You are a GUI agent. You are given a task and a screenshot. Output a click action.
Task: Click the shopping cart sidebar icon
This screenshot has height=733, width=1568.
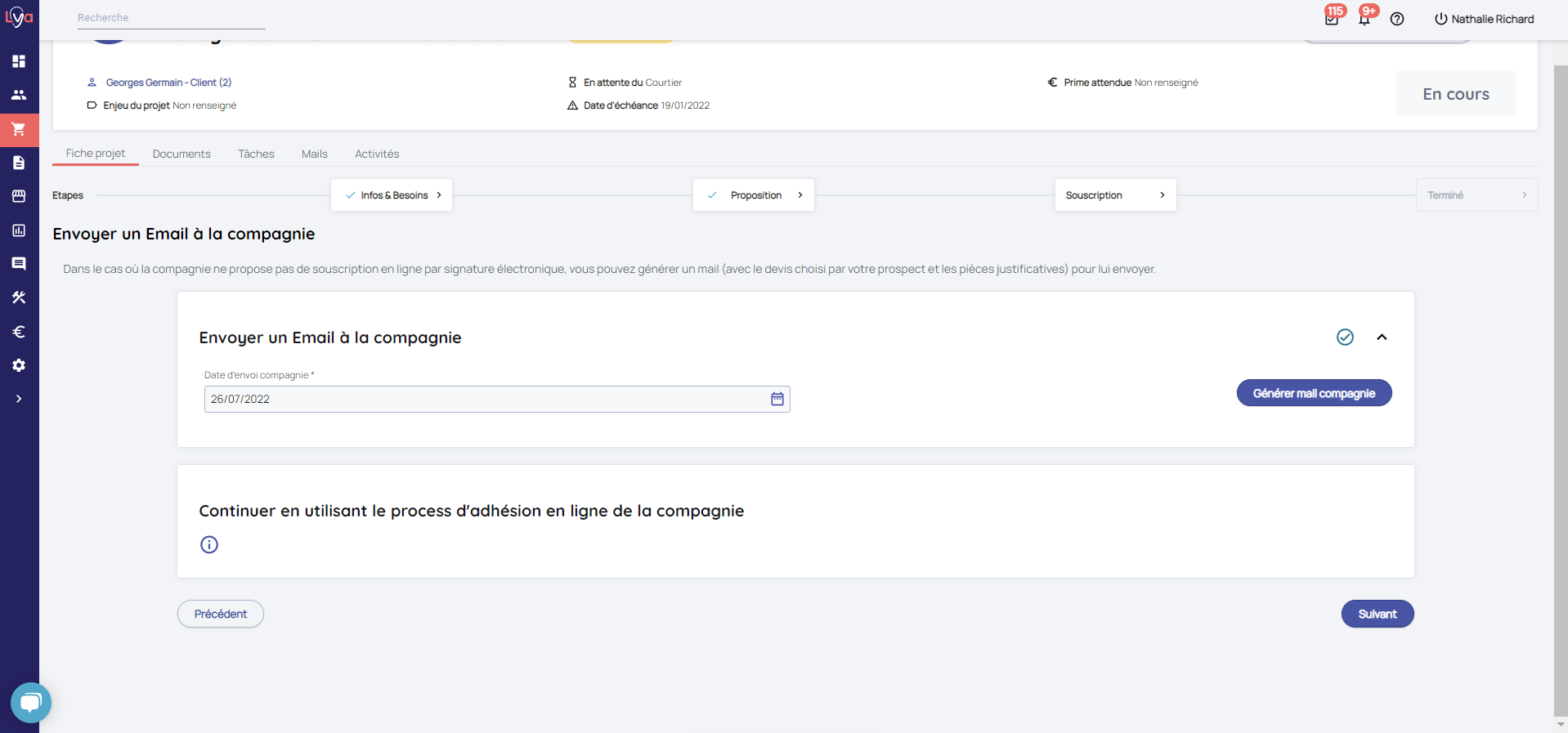click(19, 129)
